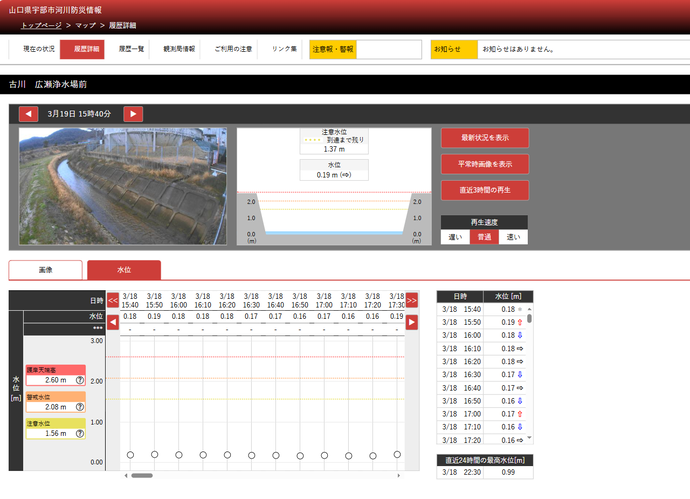This screenshot has width=690, height=499.
Task: Open help icon for 2.08 m warning level
Action: click(79, 407)
